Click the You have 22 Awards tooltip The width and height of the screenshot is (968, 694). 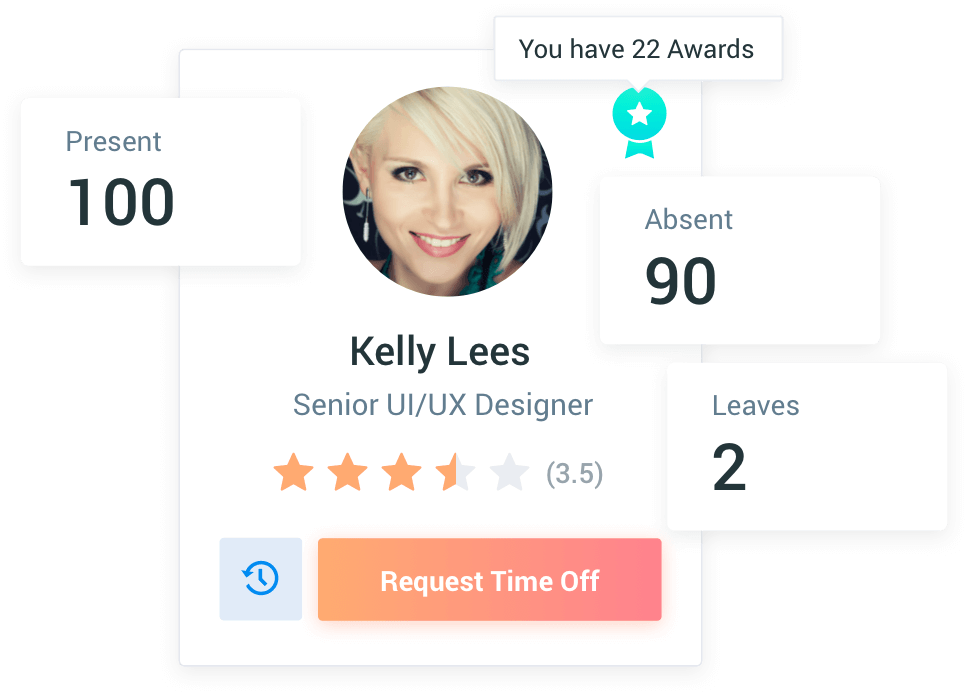tap(638, 49)
